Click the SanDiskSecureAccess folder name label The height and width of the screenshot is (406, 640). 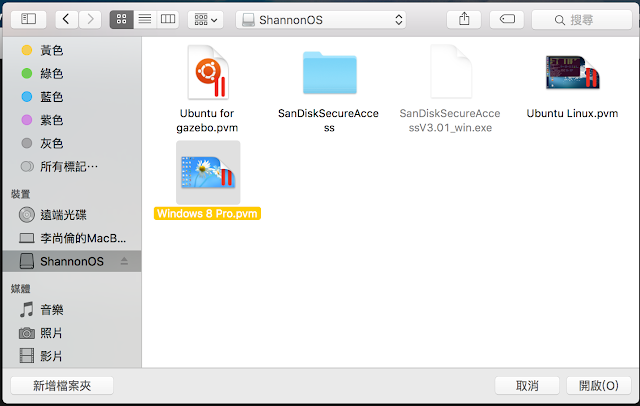click(x=329, y=120)
